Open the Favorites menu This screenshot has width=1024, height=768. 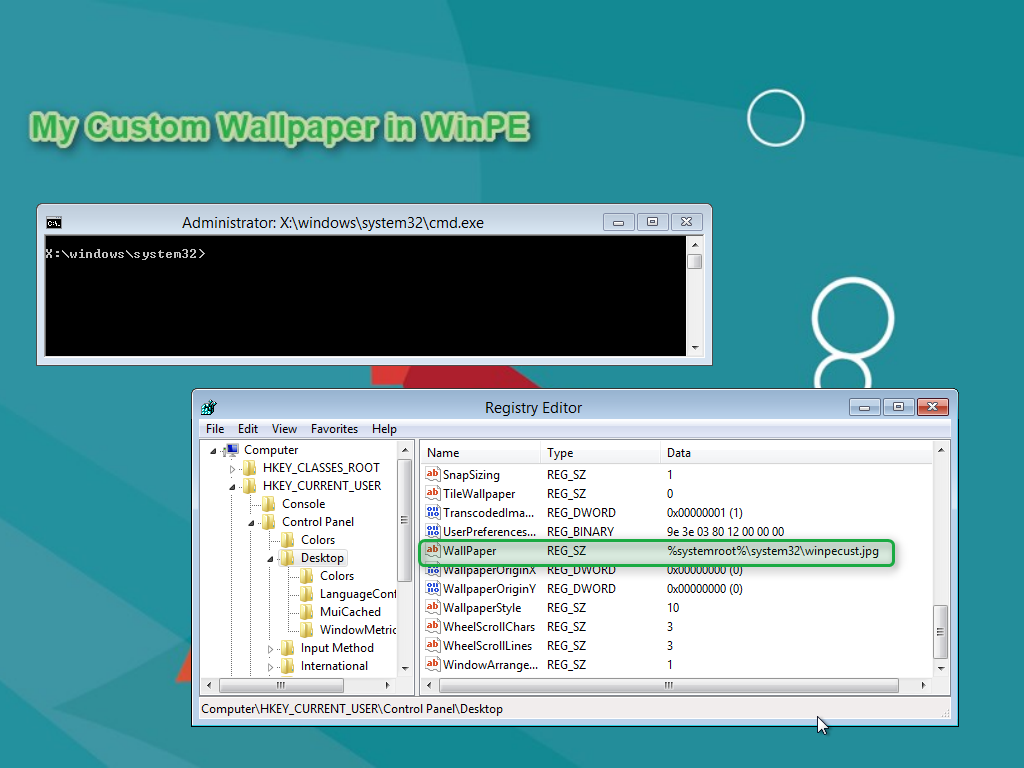coord(334,429)
